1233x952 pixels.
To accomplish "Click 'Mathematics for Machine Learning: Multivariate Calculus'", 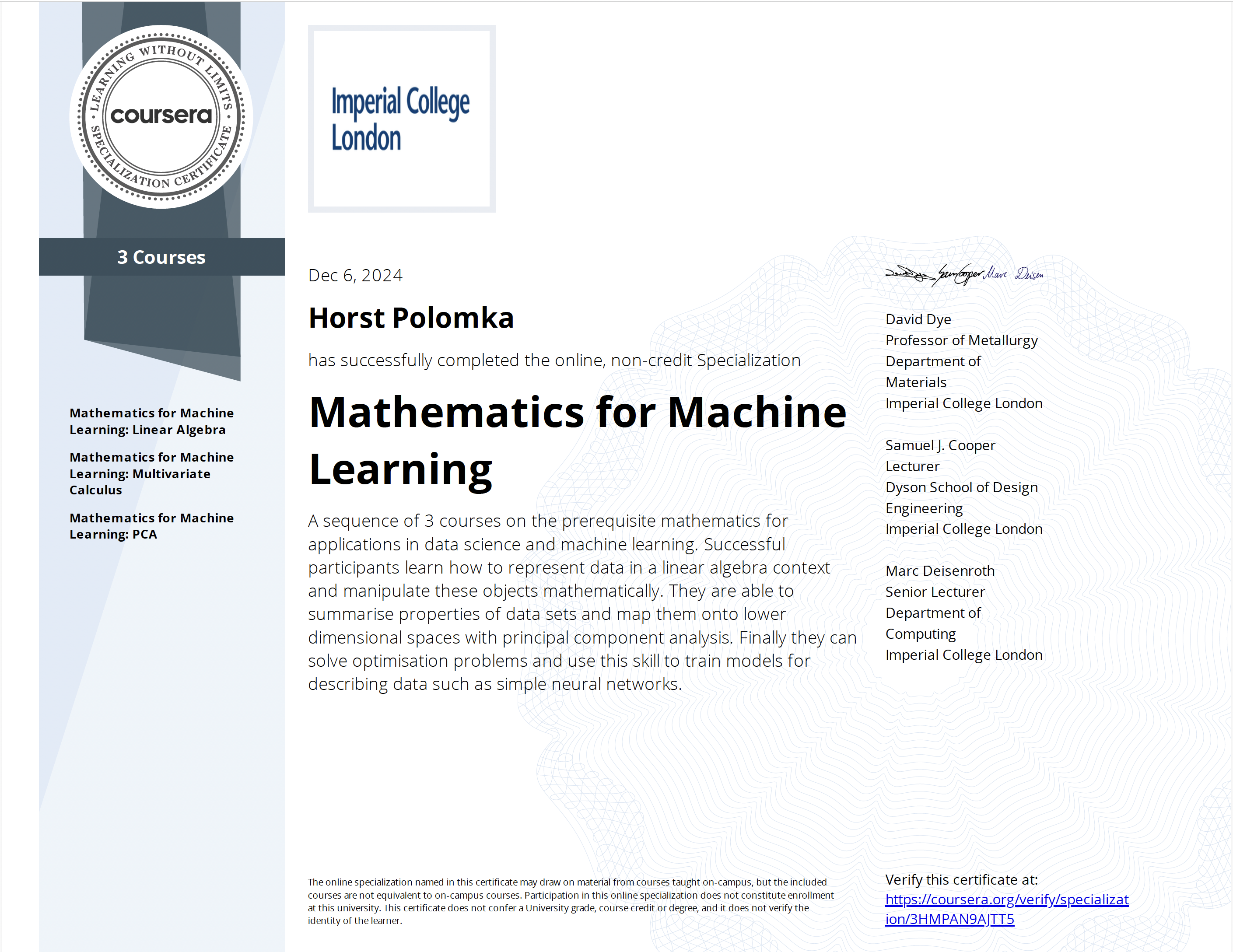I will [x=151, y=474].
